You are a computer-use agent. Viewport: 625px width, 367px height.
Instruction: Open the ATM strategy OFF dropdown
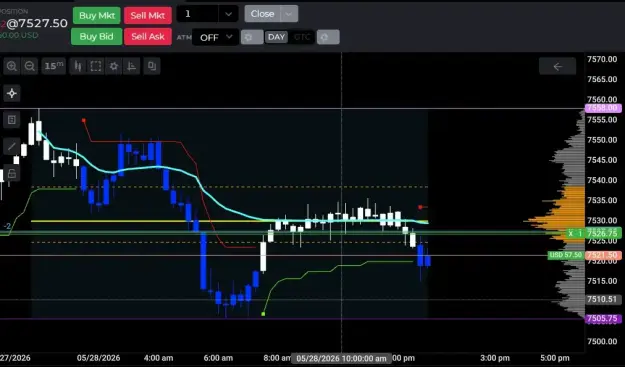tap(216, 37)
